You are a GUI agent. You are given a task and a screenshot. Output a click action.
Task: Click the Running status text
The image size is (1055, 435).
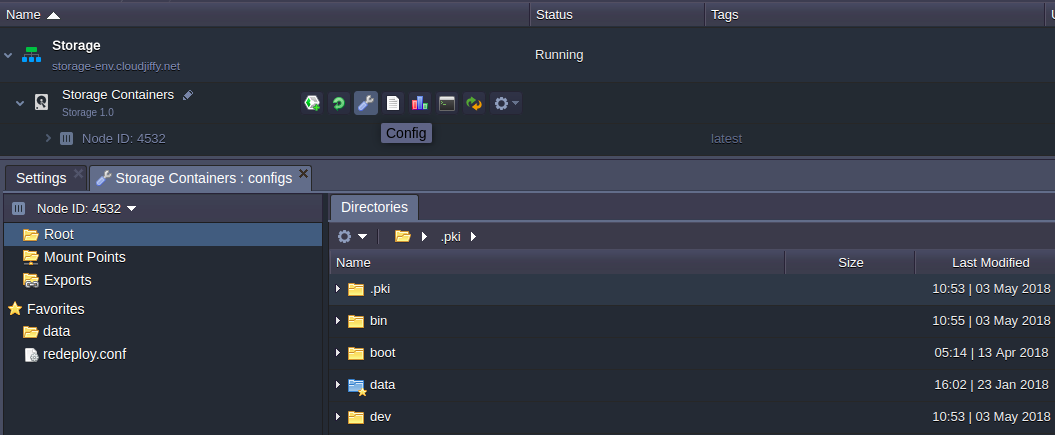click(559, 55)
